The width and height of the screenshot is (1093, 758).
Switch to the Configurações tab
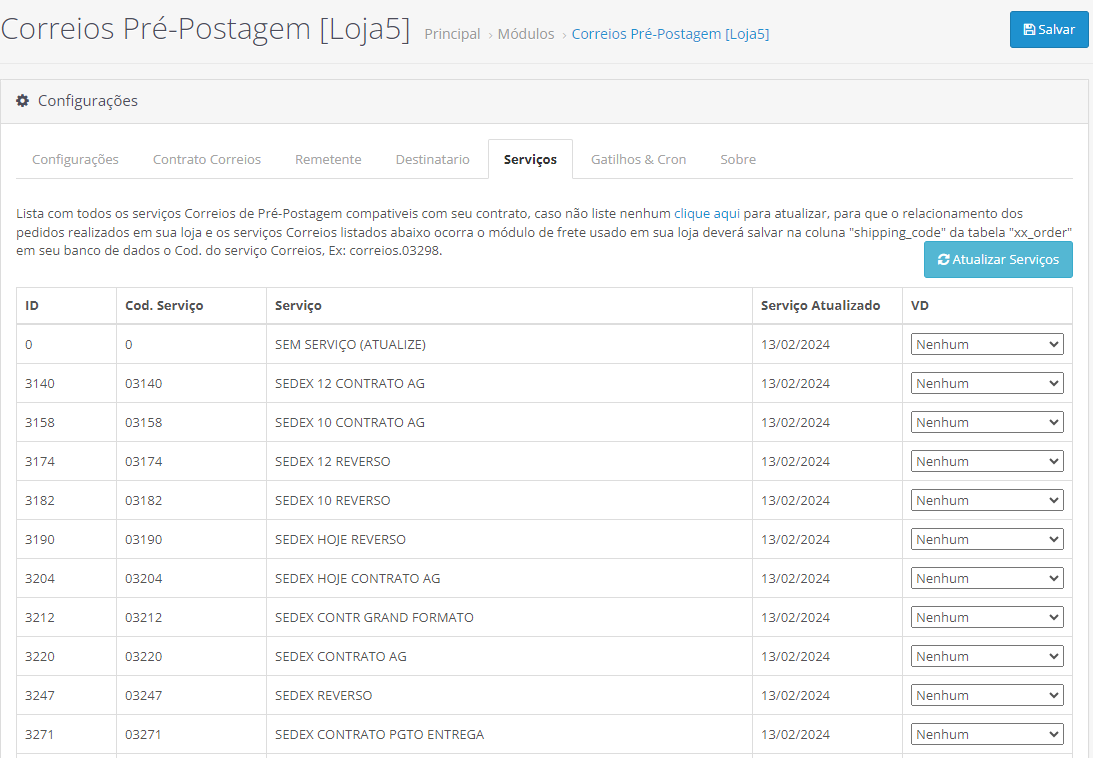click(75, 159)
